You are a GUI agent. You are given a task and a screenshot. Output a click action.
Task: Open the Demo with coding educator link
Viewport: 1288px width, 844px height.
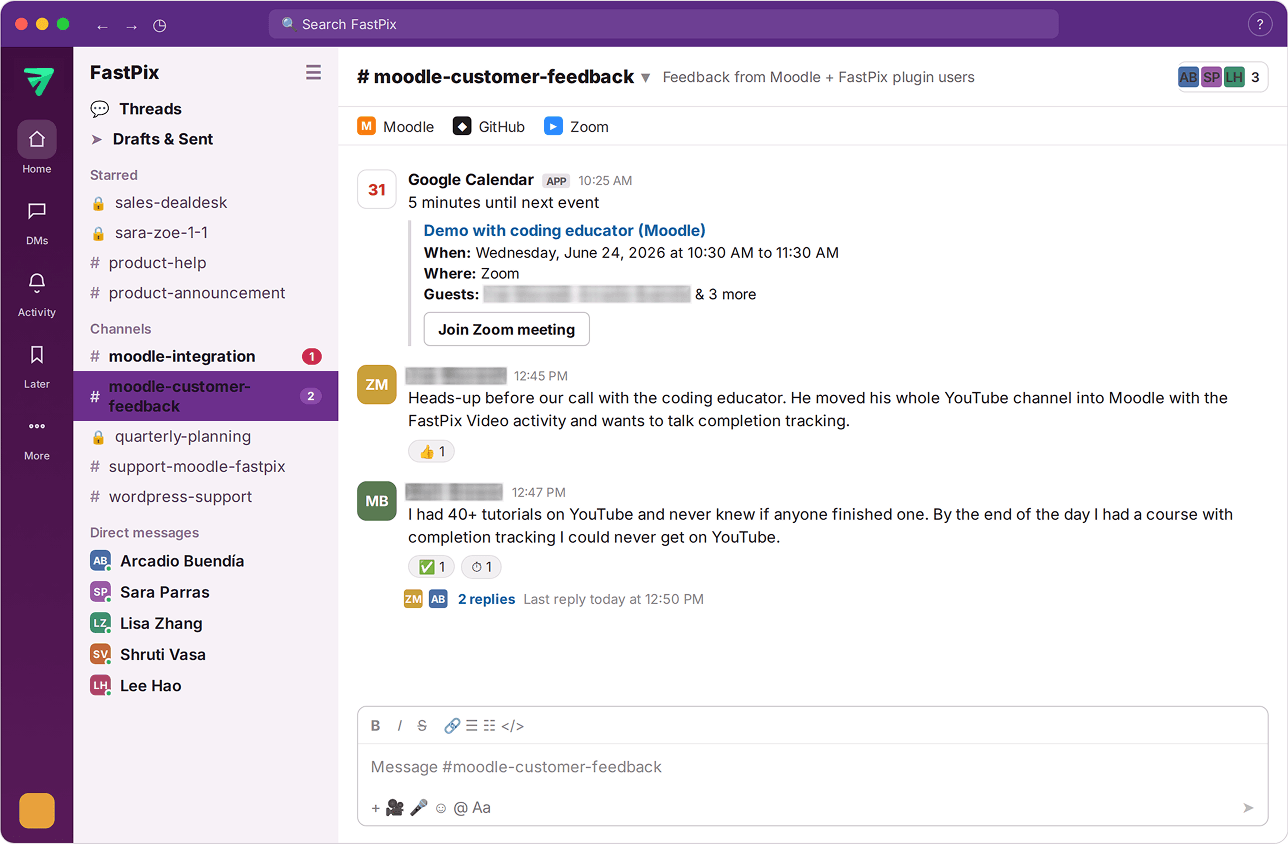click(x=565, y=230)
